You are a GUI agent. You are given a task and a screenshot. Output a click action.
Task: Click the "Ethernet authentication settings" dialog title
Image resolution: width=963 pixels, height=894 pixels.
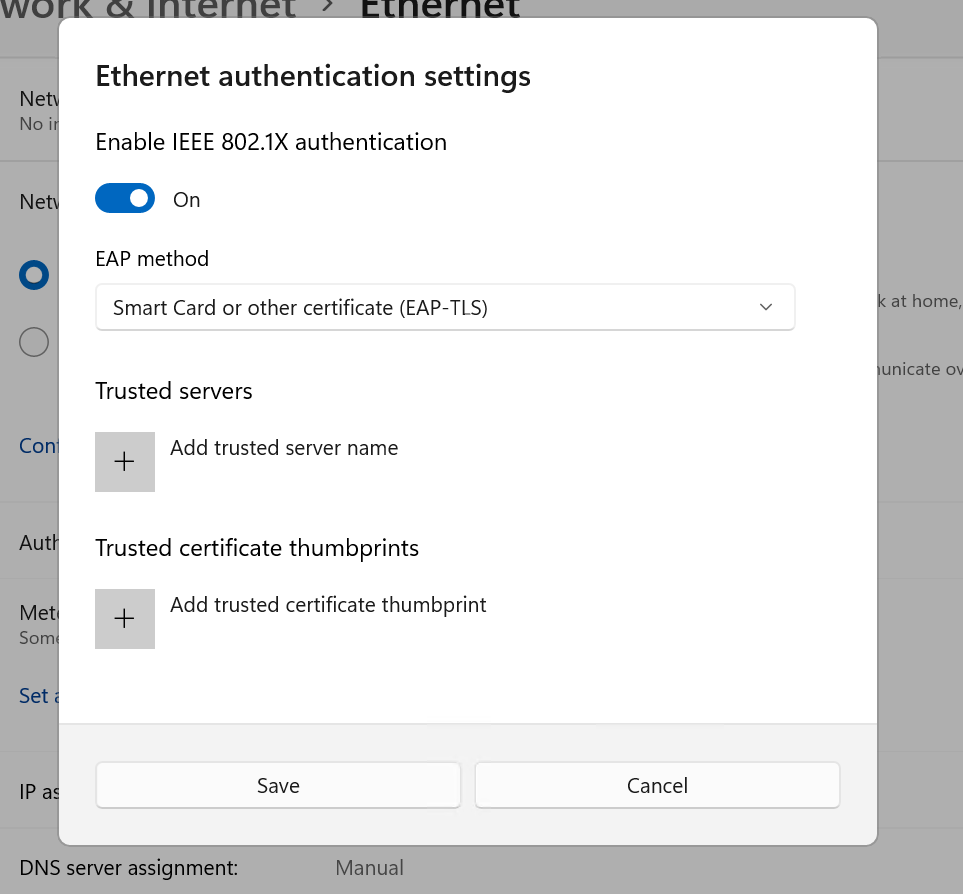(x=312, y=76)
